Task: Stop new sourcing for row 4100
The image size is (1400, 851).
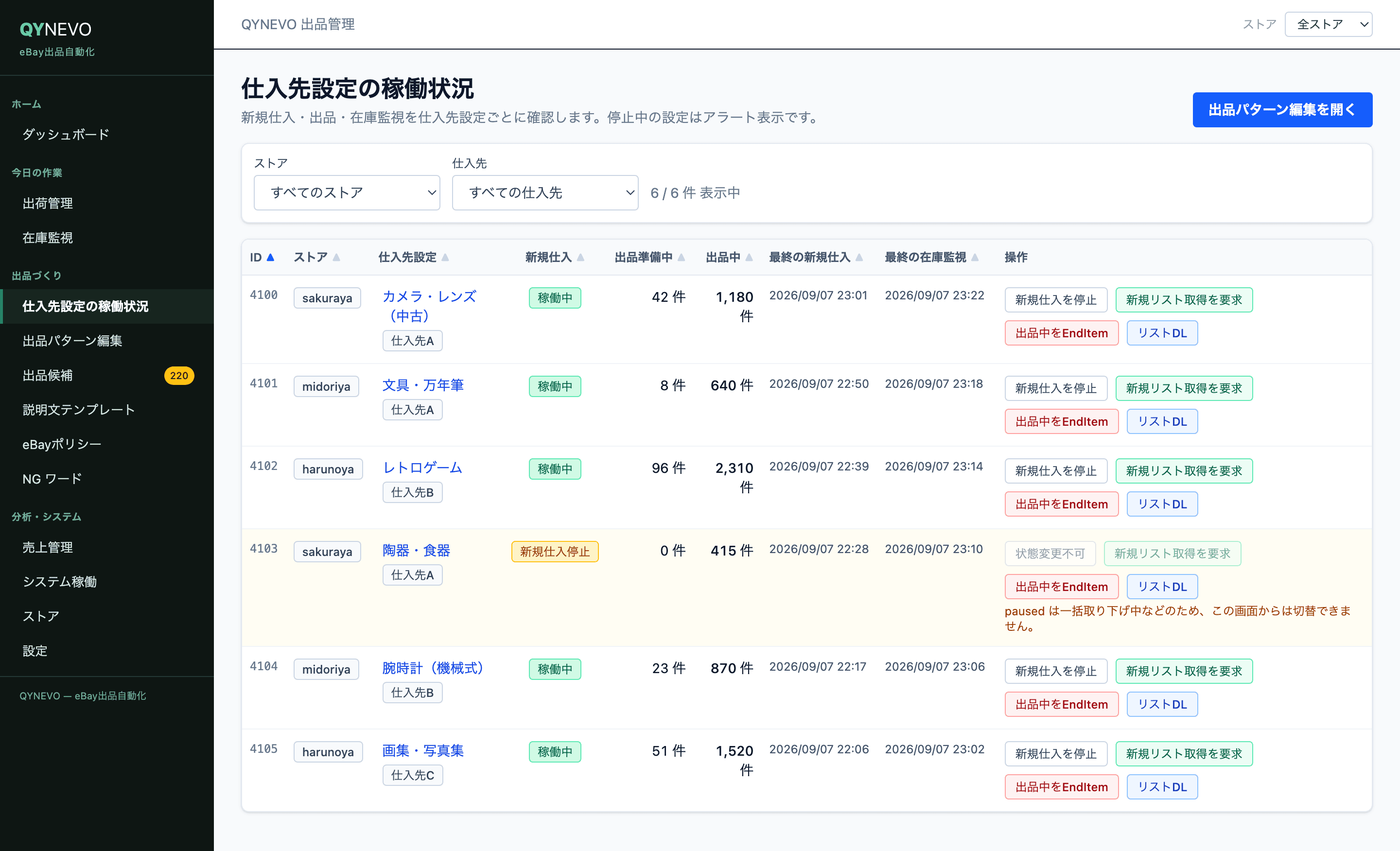Action: coord(1056,300)
